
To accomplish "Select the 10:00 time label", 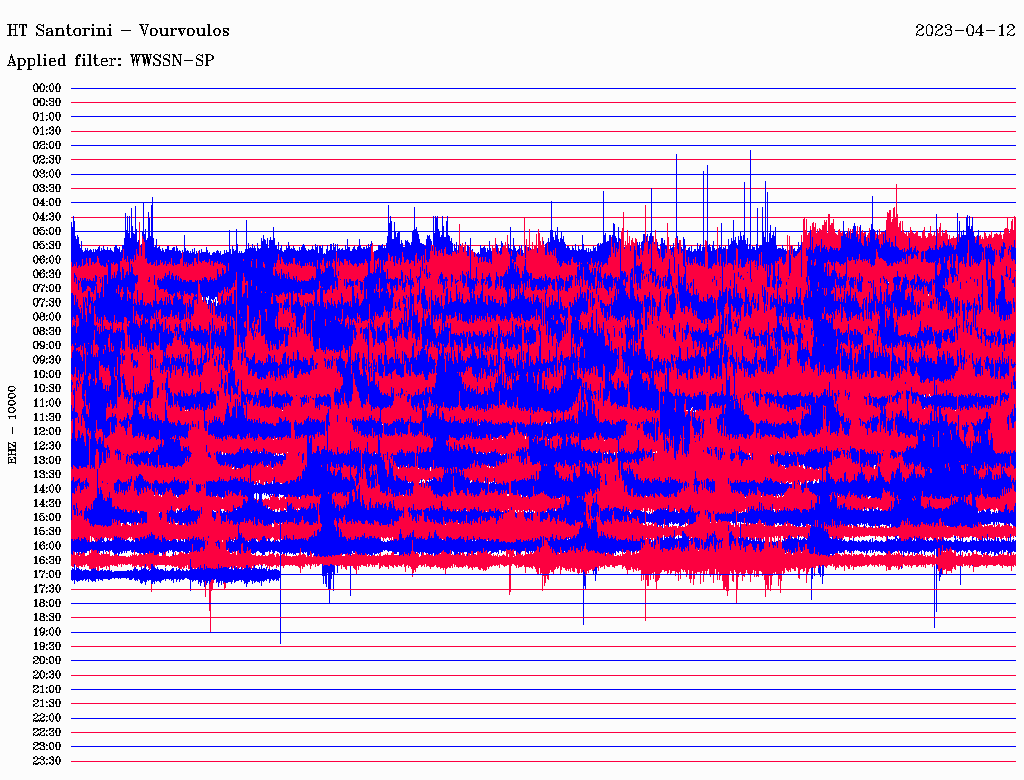I will 47,374.
